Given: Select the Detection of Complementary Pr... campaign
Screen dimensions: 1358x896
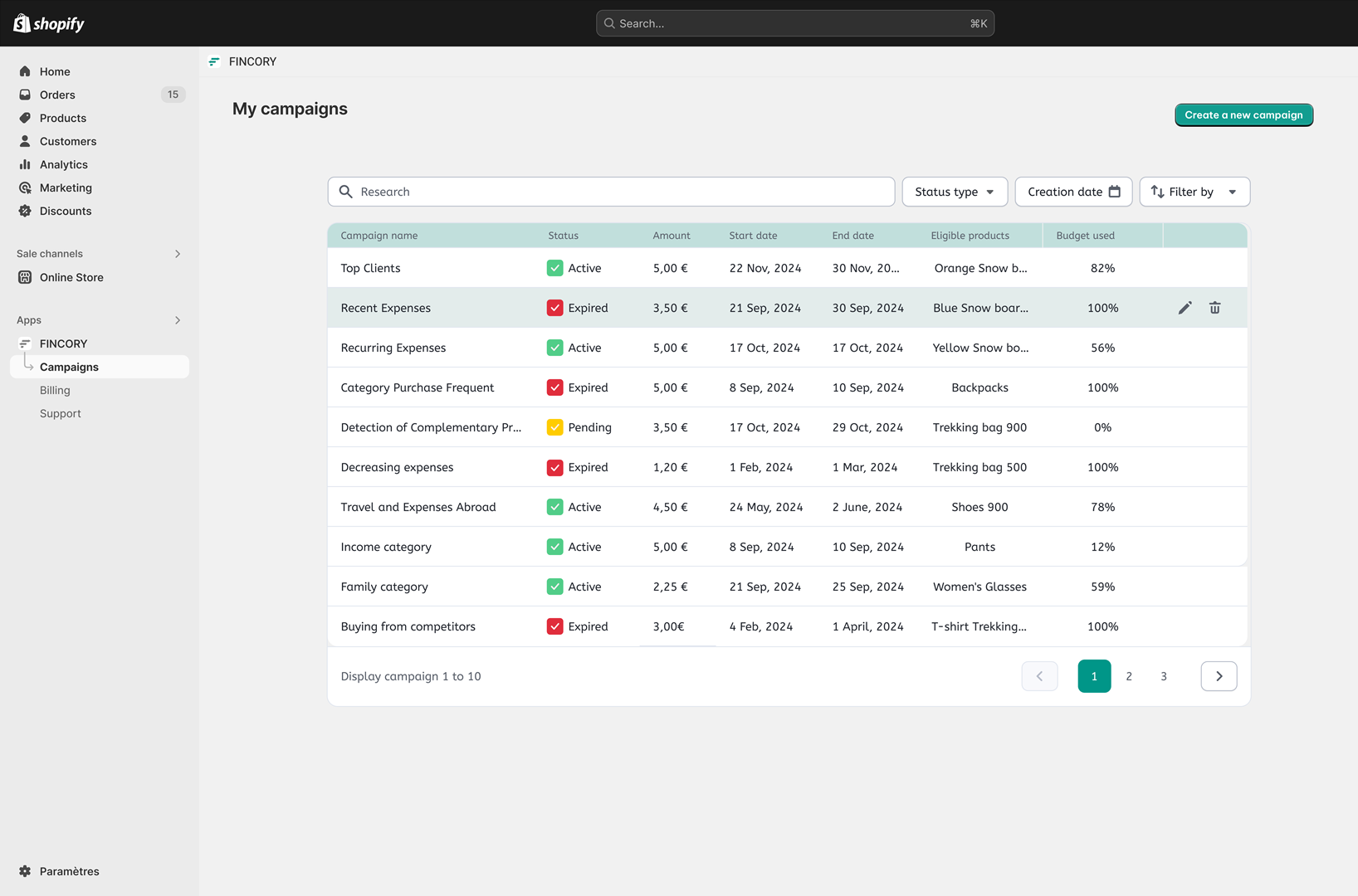Looking at the screenshot, I should 431,427.
